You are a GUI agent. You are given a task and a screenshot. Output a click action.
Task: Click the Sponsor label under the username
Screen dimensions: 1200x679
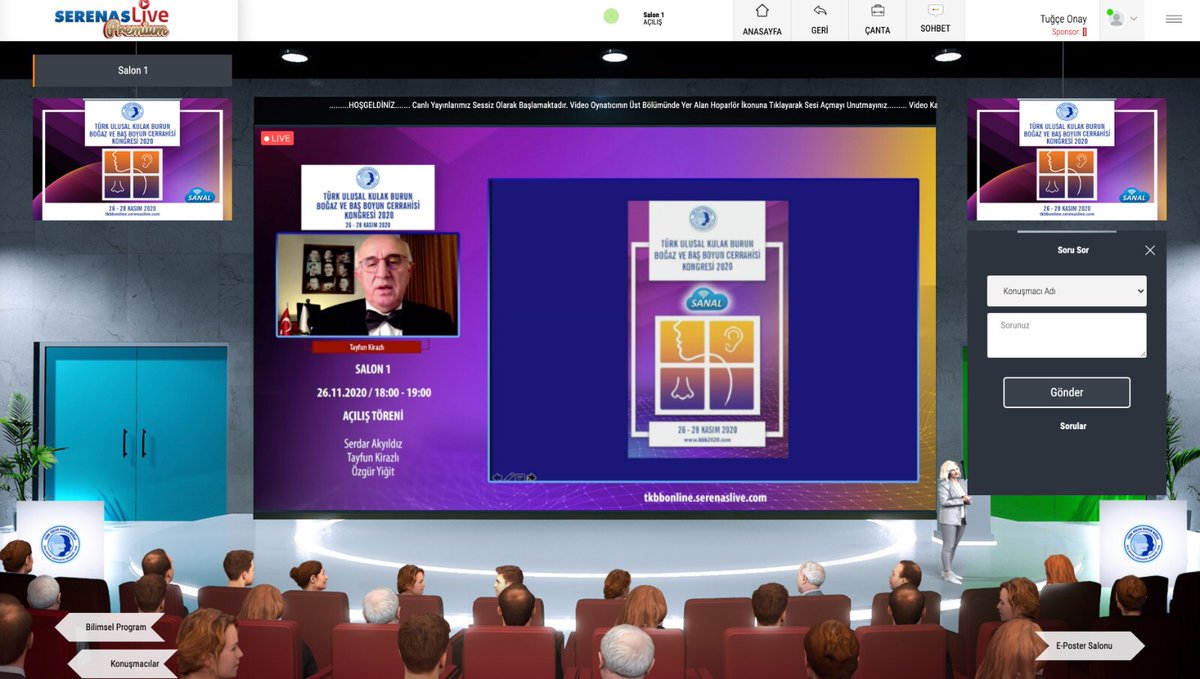click(x=1066, y=32)
